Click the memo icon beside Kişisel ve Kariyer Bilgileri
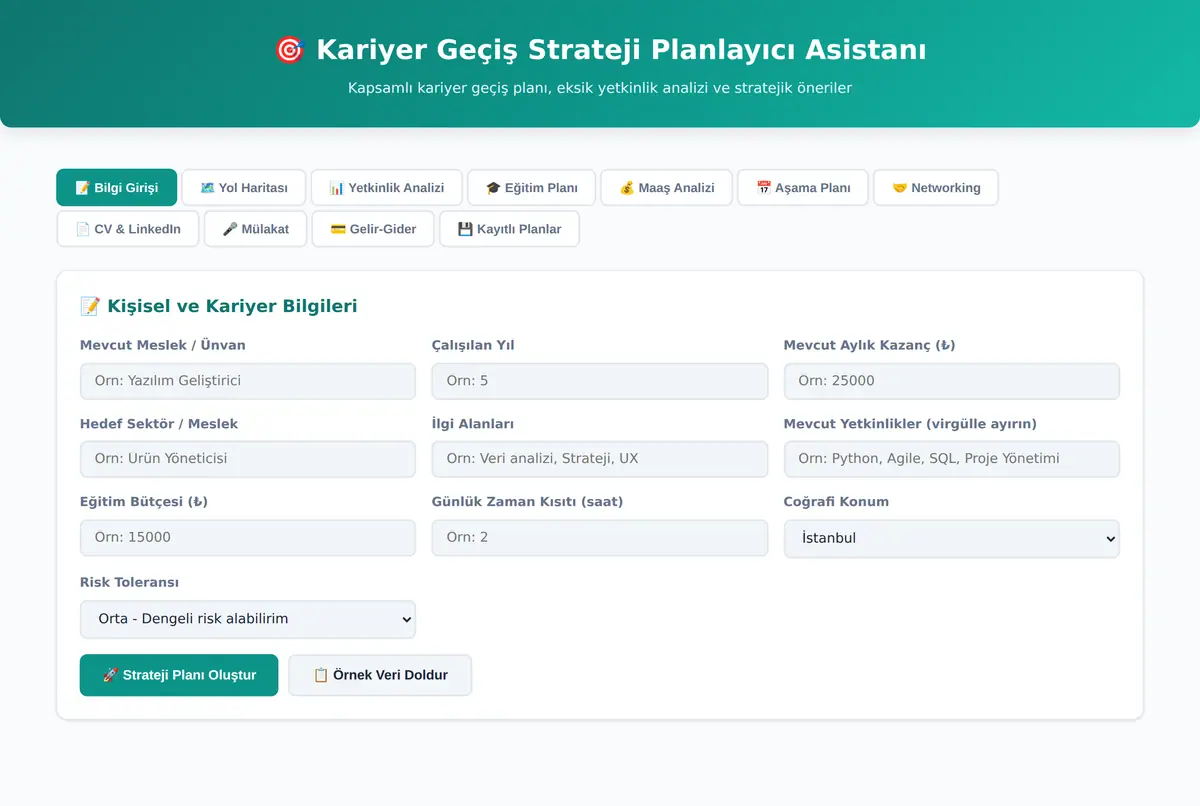The height and width of the screenshot is (806, 1200). pos(89,306)
